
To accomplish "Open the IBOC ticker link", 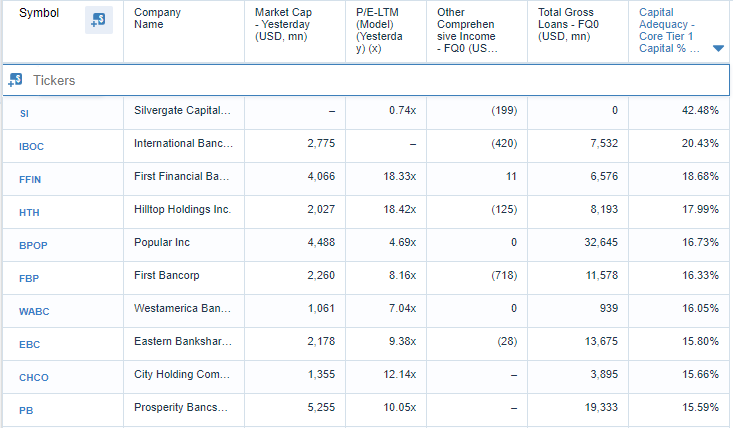I will pos(31,146).
